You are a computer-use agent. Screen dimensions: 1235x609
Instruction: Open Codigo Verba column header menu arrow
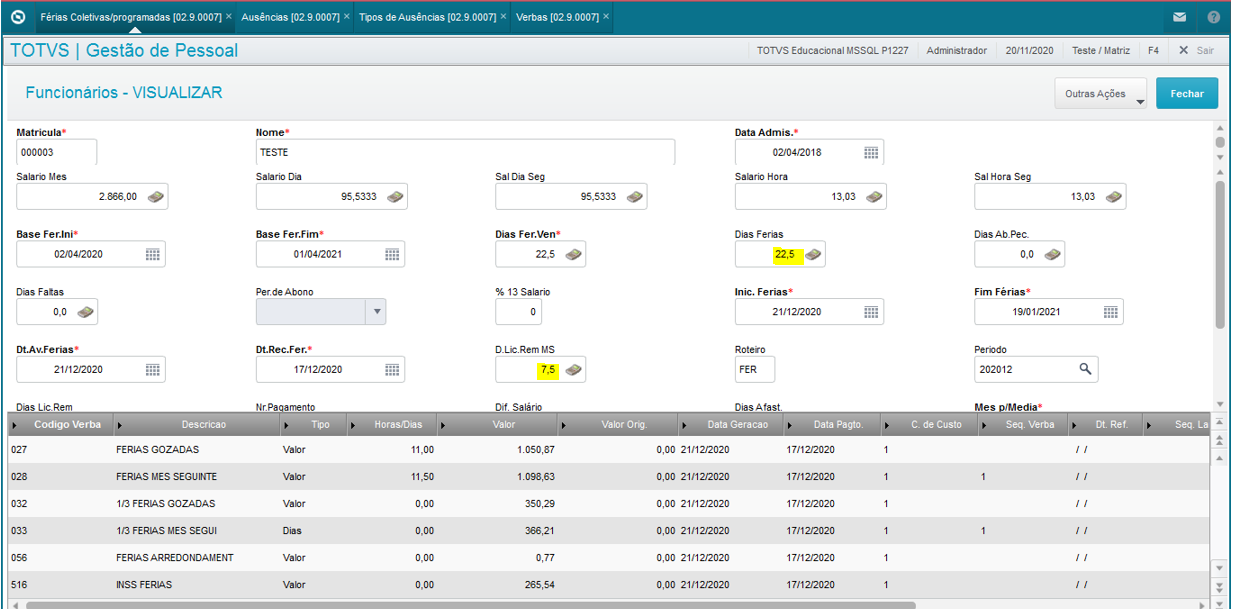pos(14,425)
